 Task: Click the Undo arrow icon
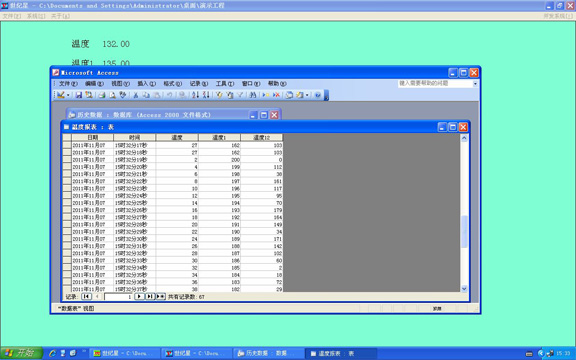coord(169,95)
